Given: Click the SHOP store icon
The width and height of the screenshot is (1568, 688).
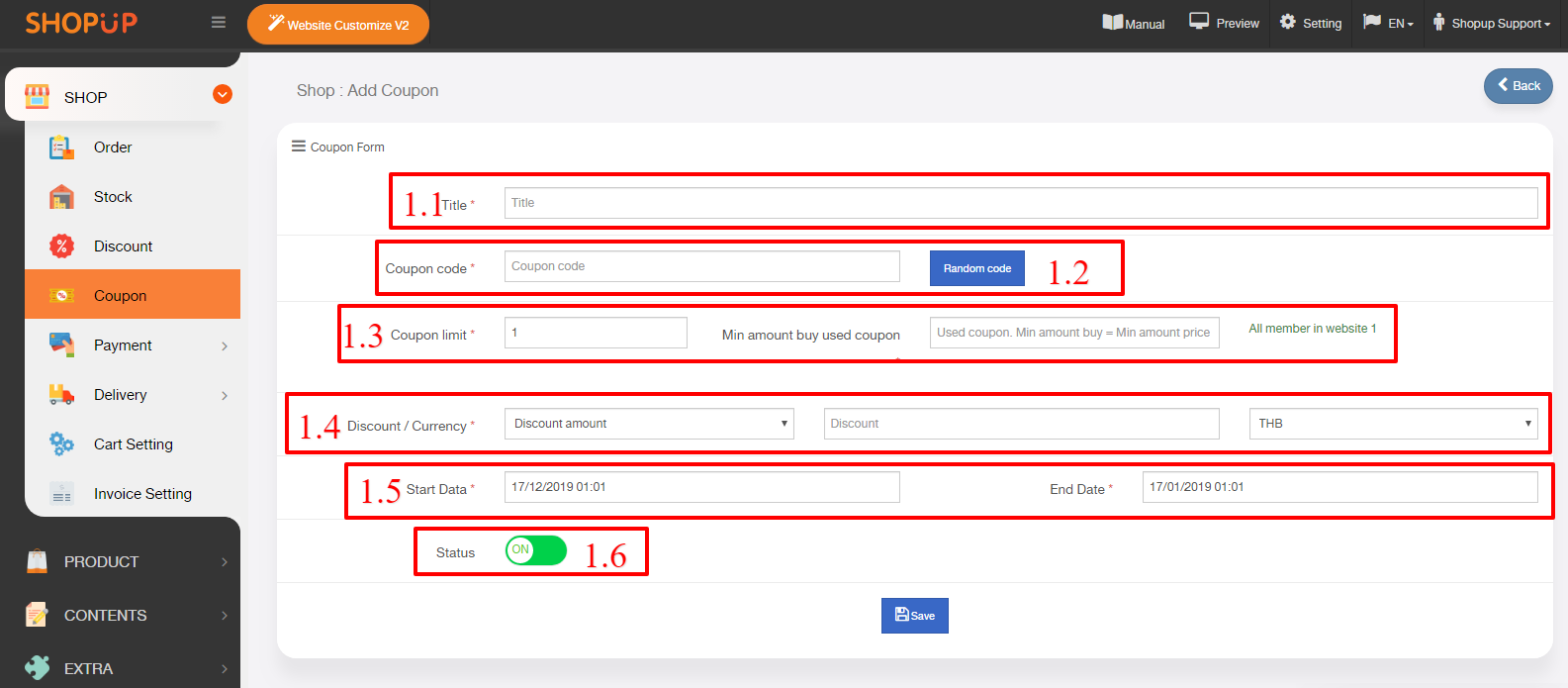Looking at the screenshot, I should [x=37, y=96].
